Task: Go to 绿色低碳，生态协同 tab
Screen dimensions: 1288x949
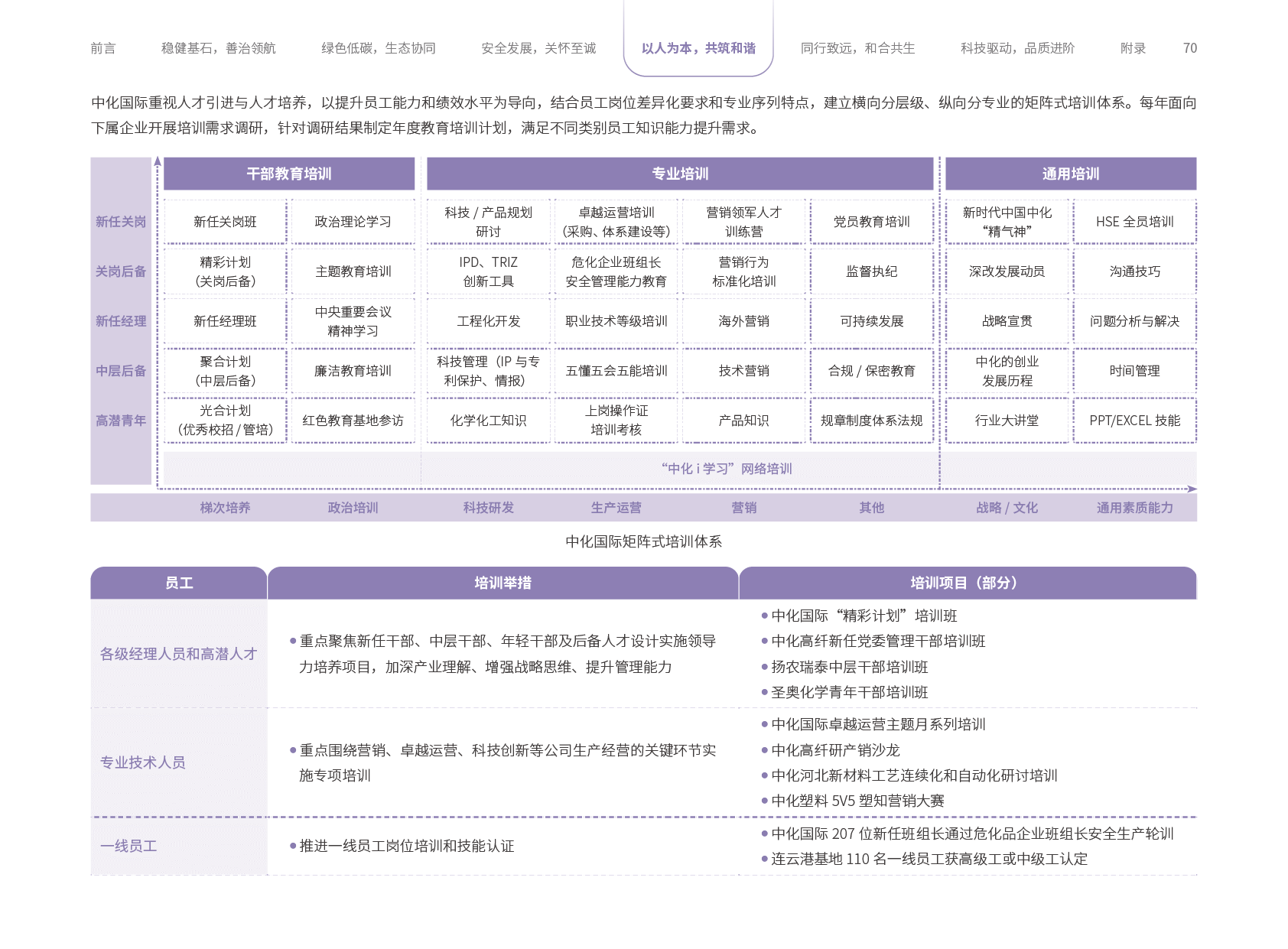Action: (378, 48)
